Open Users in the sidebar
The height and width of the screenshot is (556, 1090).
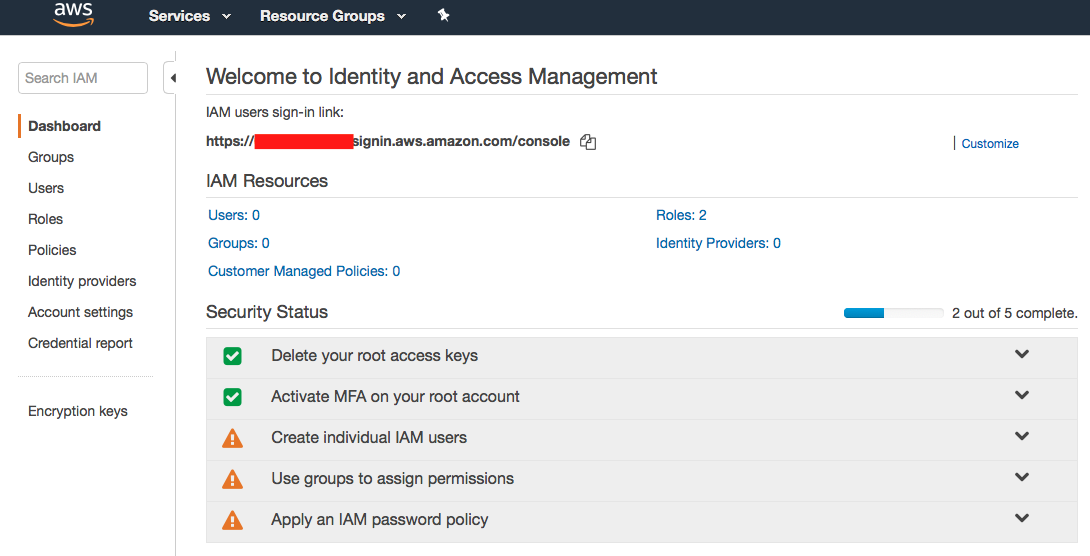tap(46, 188)
